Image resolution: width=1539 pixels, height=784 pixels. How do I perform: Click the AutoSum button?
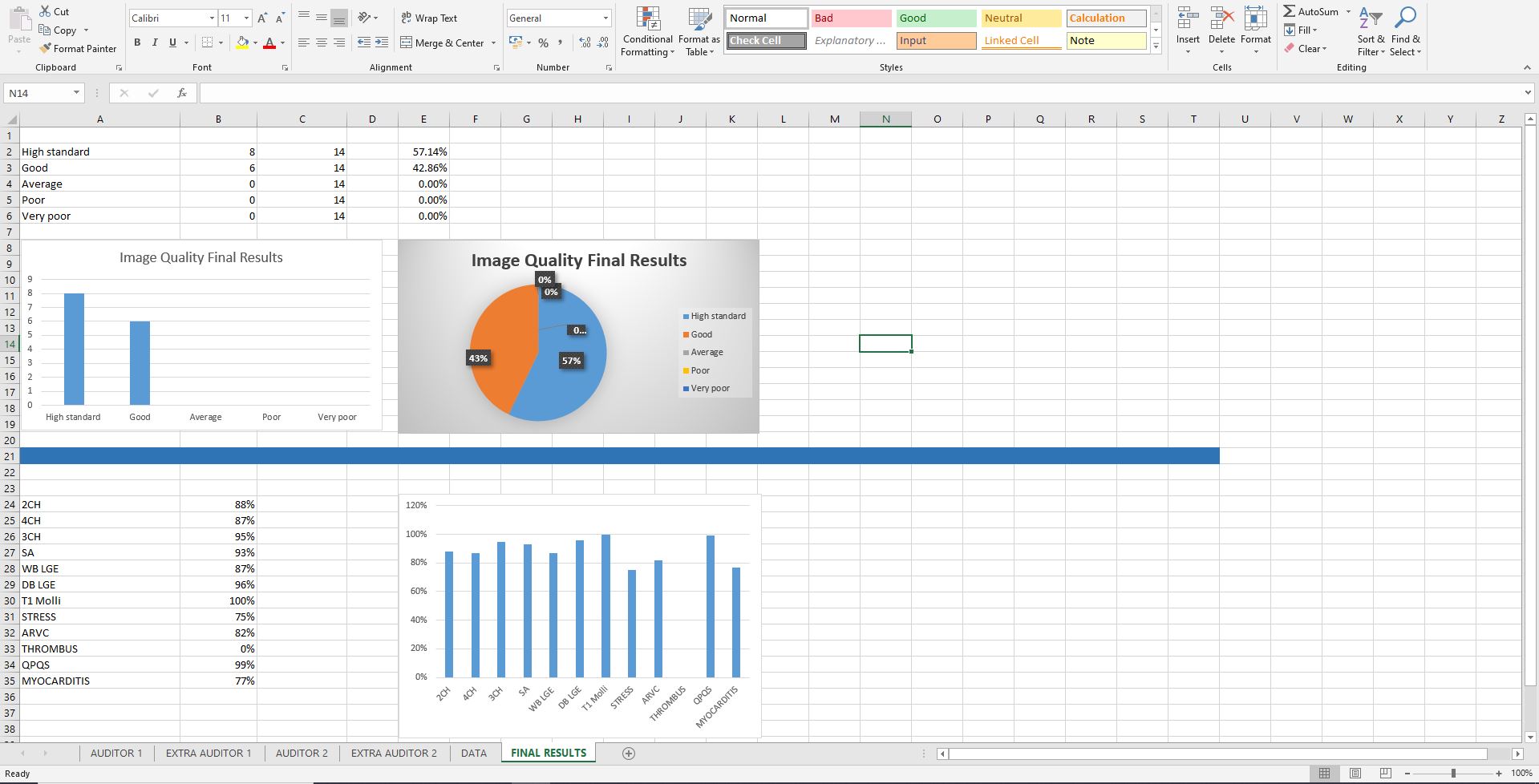point(1311,12)
